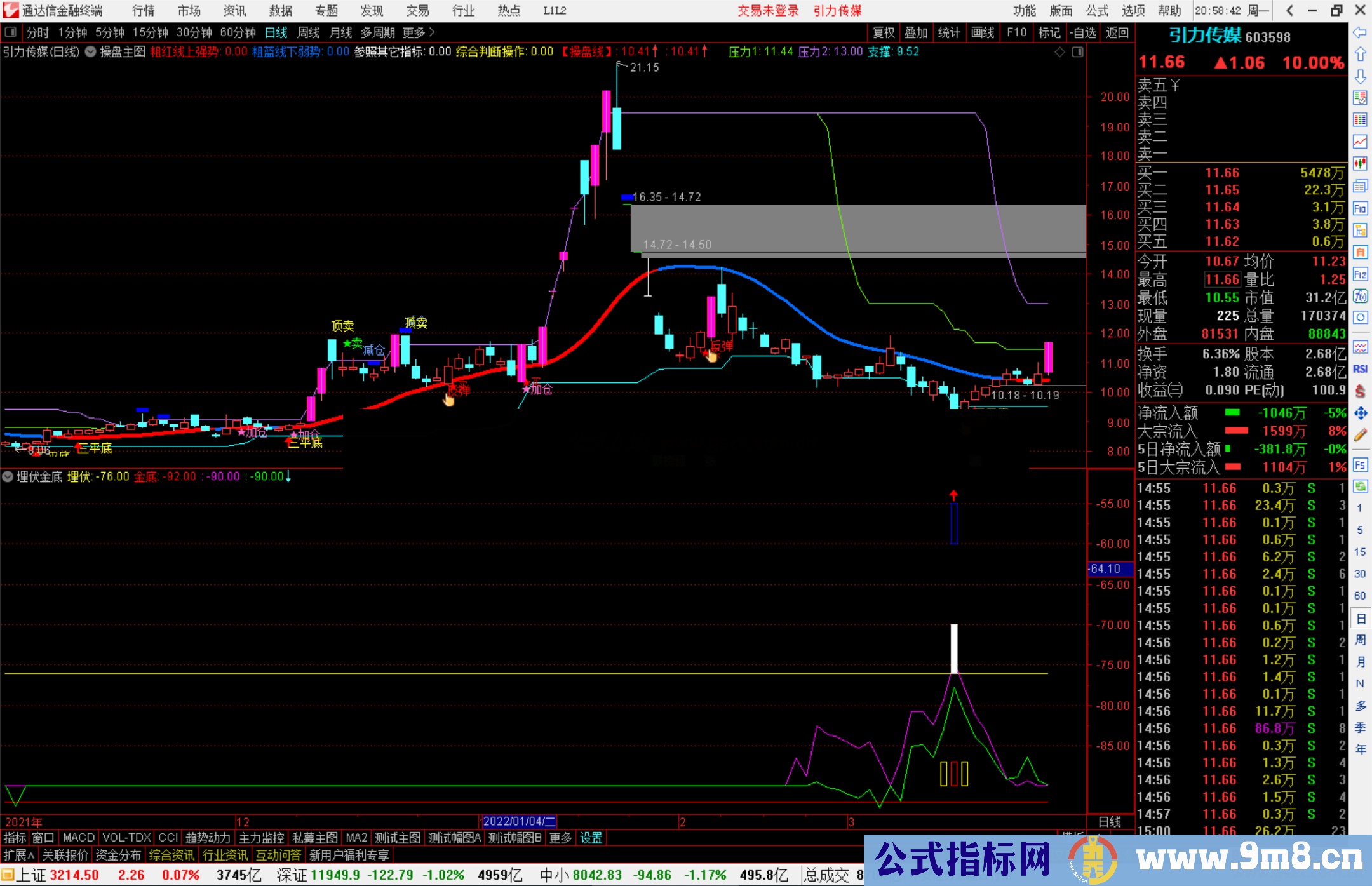This screenshot has width=1372, height=886.
Task: Toggle the 操盘主图 indicator round button
Action: (x=91, y=51)
